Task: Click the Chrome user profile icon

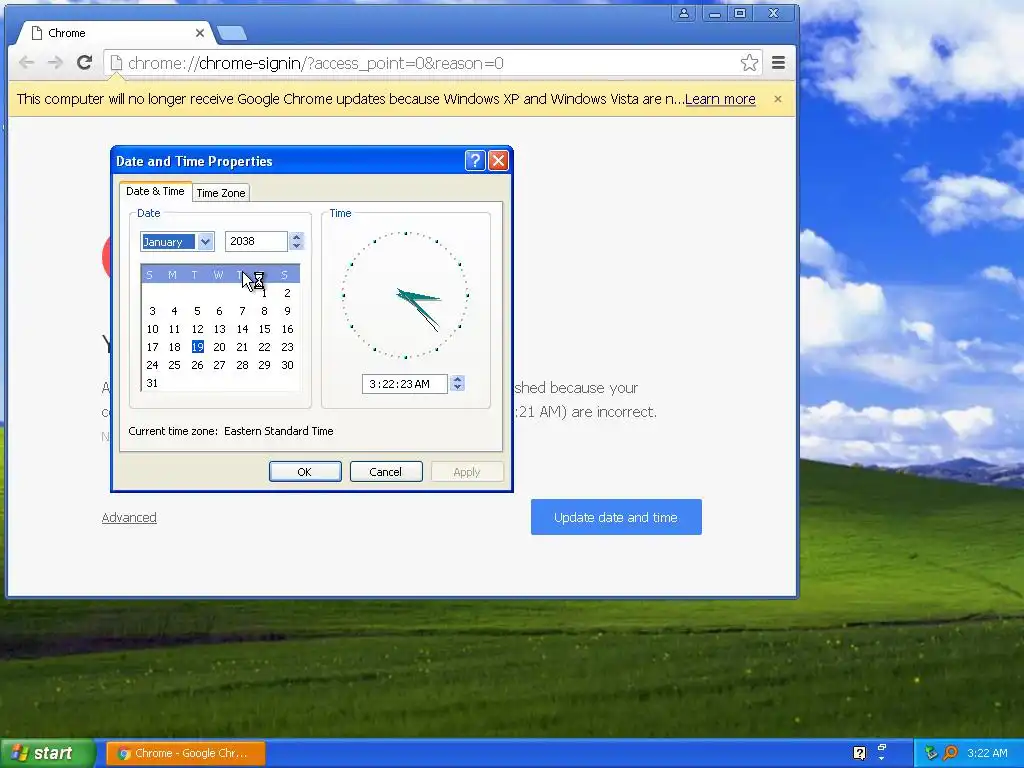Action: point(684,13)
